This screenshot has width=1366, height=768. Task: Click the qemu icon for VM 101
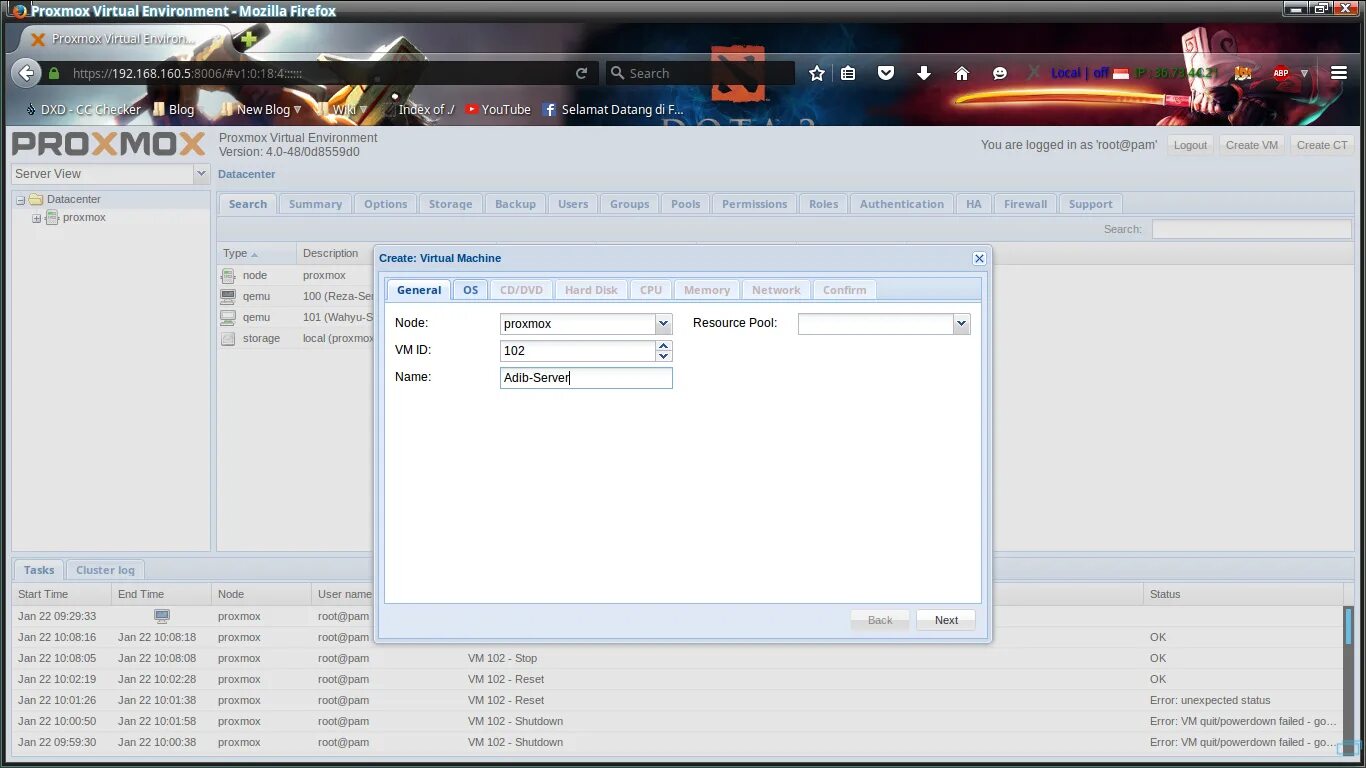(x=228, y=317)
